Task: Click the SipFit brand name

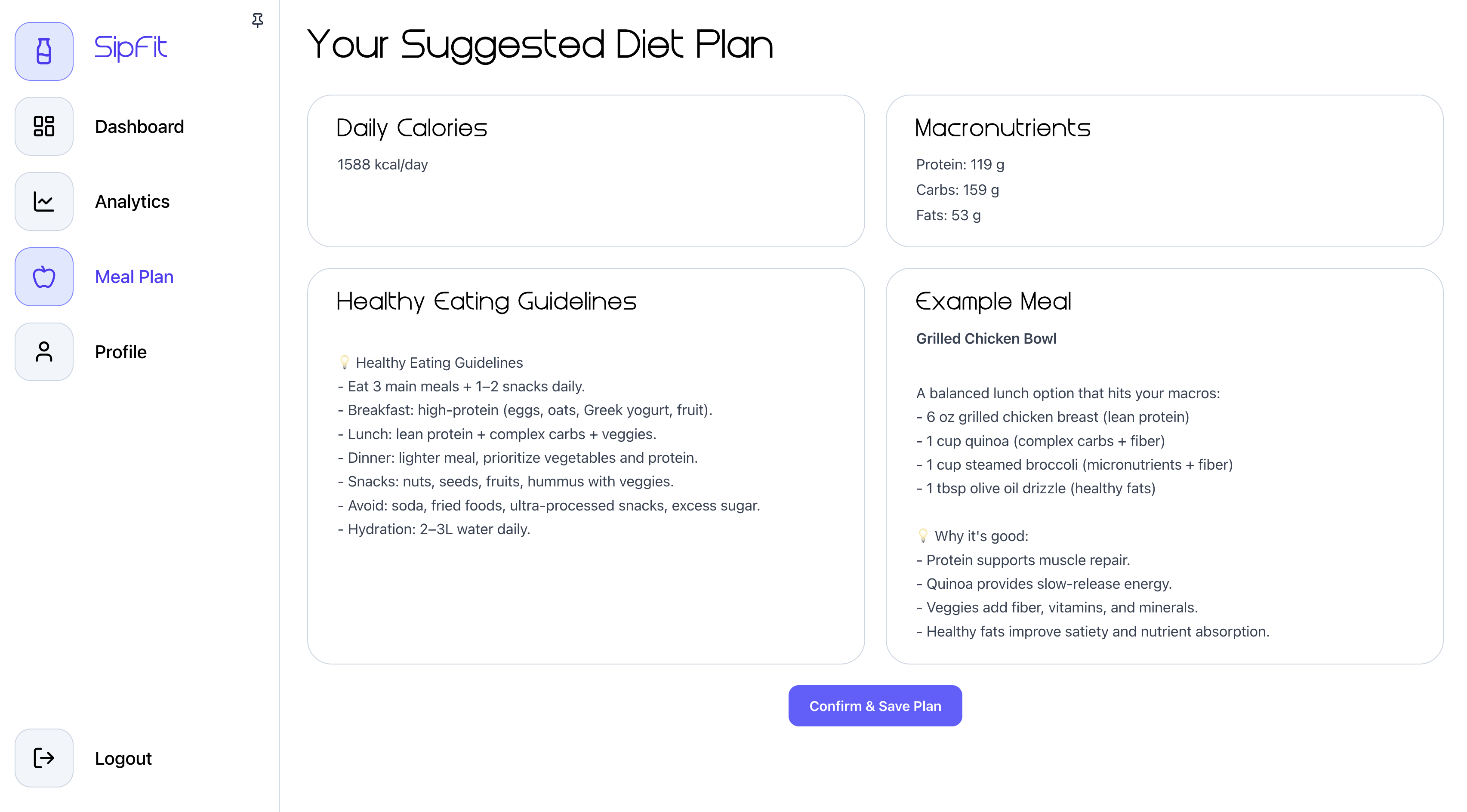Action: click(x=131, y=48)
